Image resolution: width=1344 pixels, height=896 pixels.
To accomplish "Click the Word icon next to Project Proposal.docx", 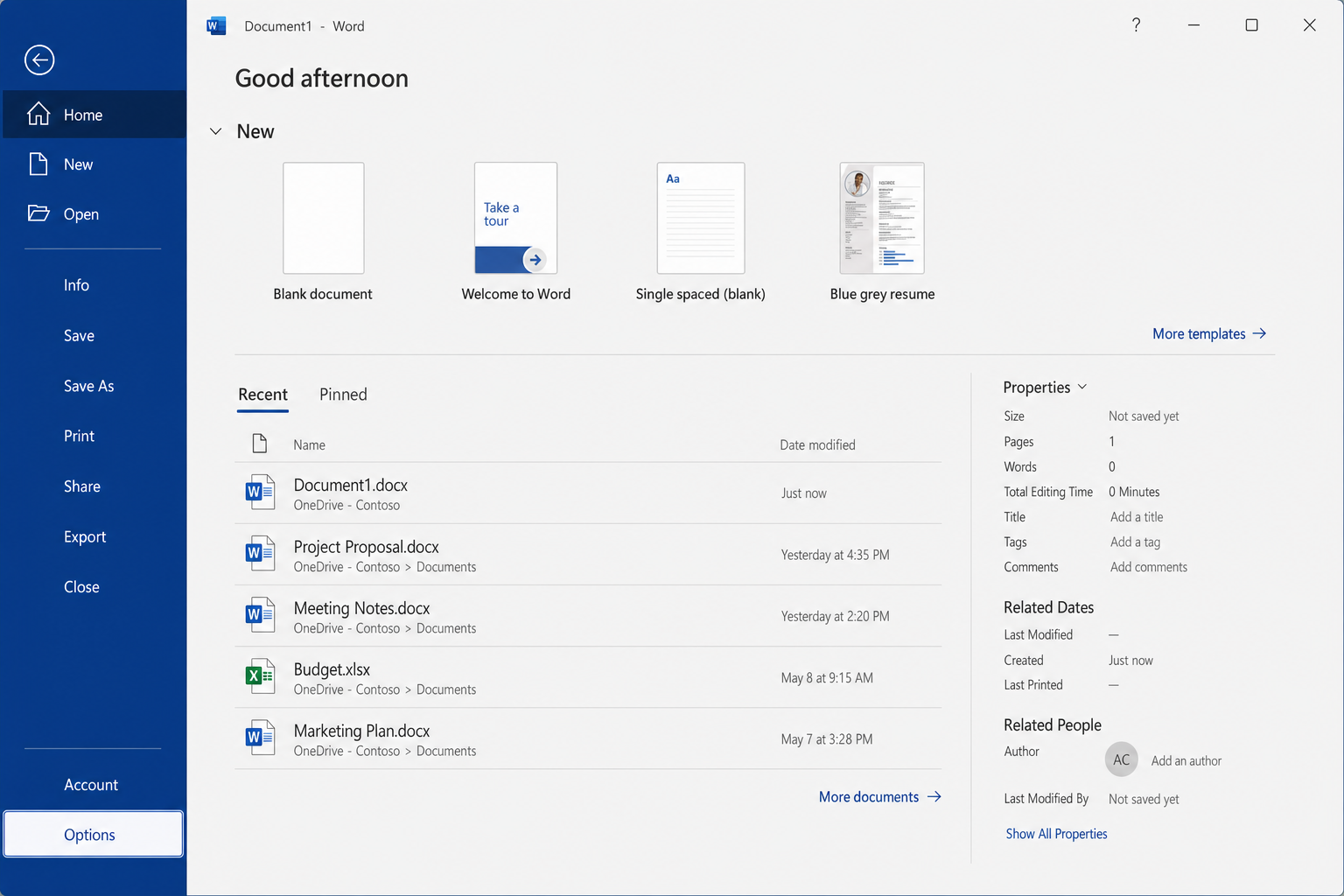I will (x=260, y=554).
